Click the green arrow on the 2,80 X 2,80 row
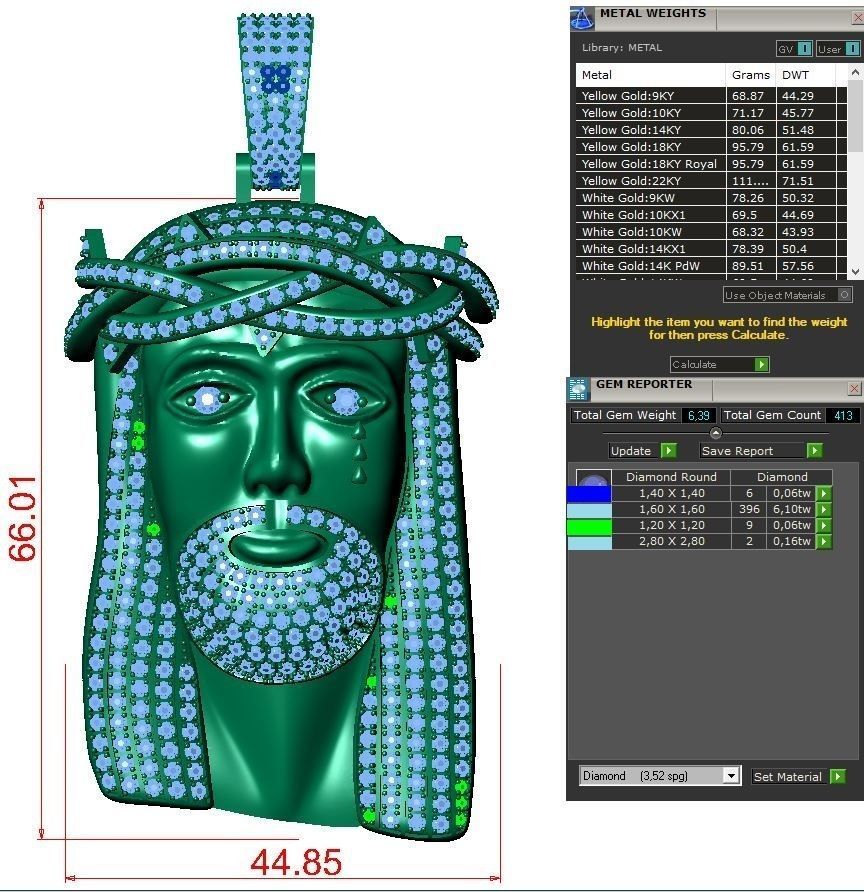Image resolution: width=864 pixels, height=892 pixels. click(x=823, y=541)
